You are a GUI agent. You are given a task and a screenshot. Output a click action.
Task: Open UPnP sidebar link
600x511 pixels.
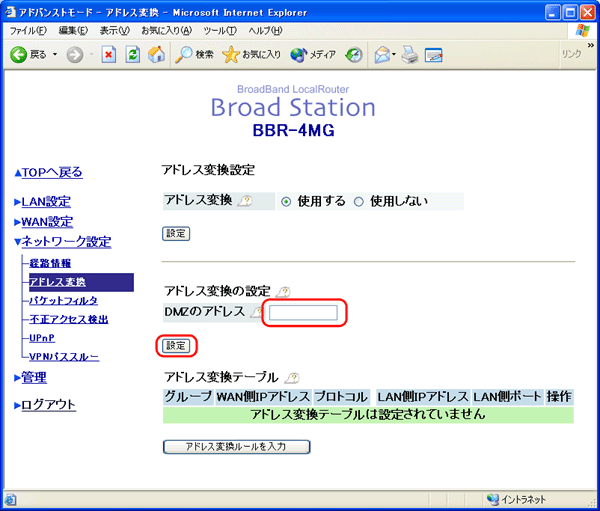42,338
